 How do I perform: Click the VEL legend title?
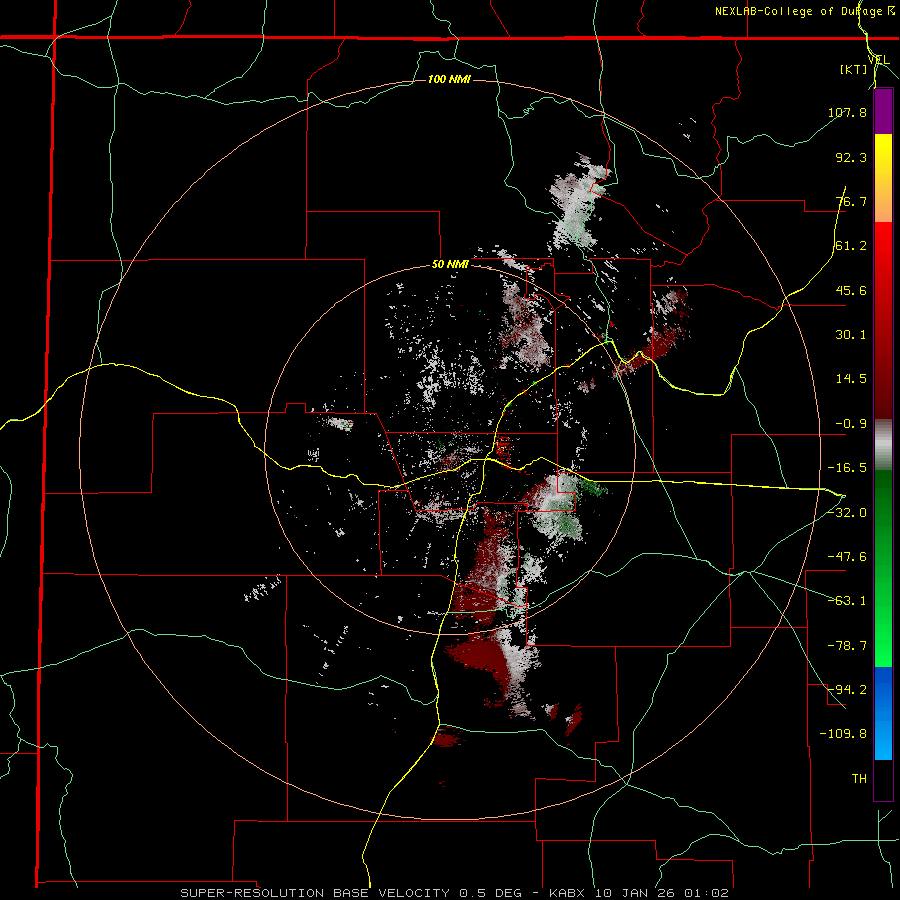point(878,60)
